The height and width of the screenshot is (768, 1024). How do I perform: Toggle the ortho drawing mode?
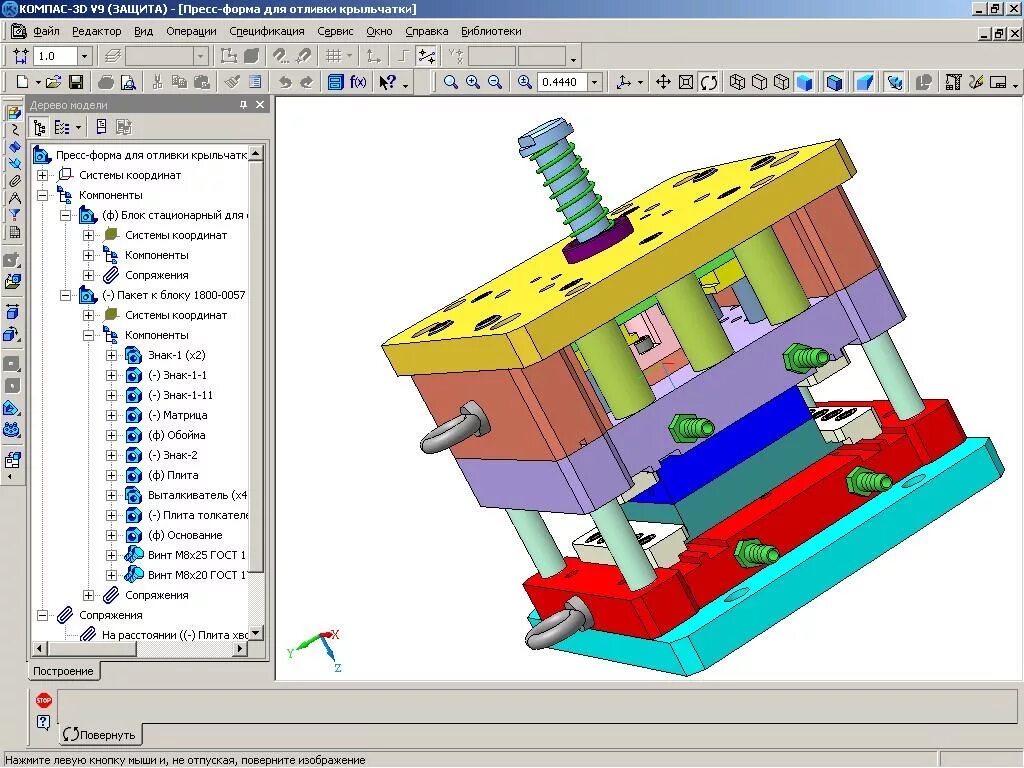(x=403, y=56)
